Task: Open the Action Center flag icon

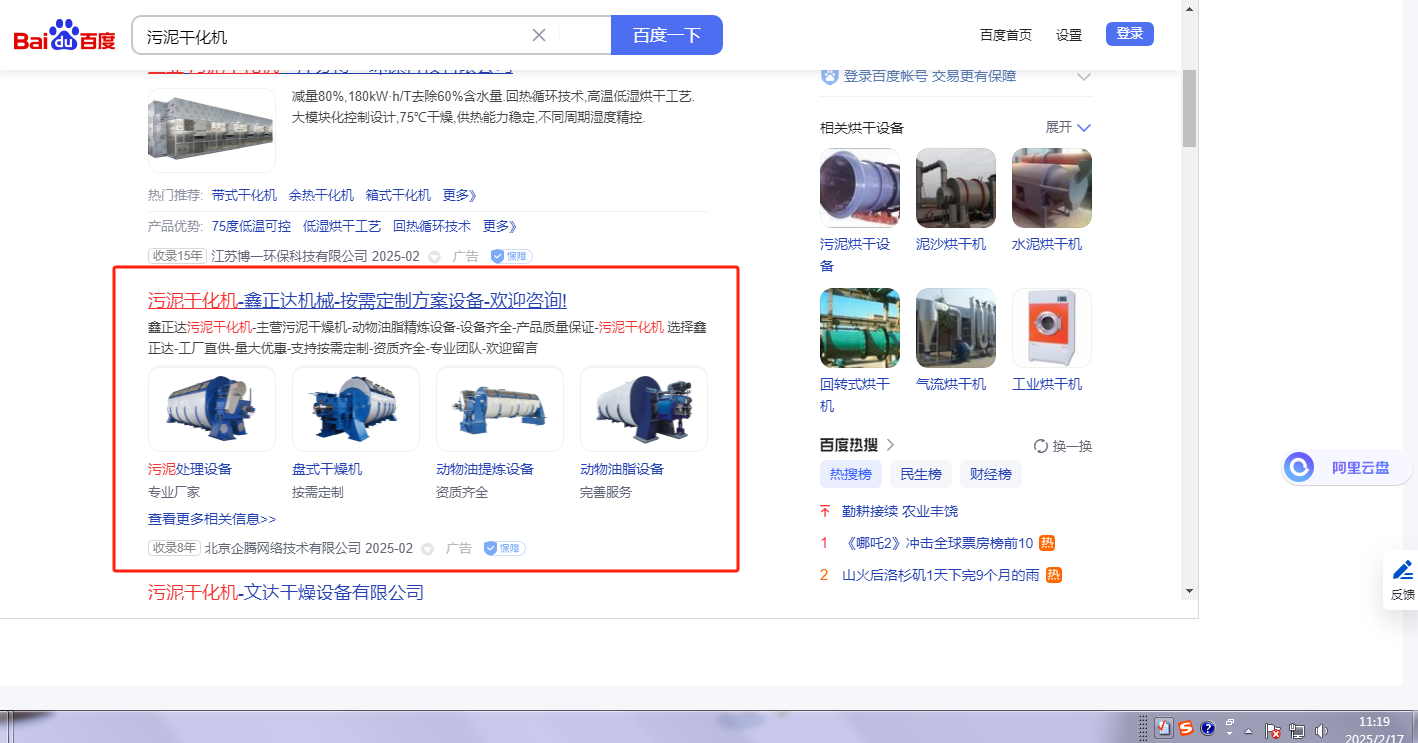Action: (x=1273, y=730)
